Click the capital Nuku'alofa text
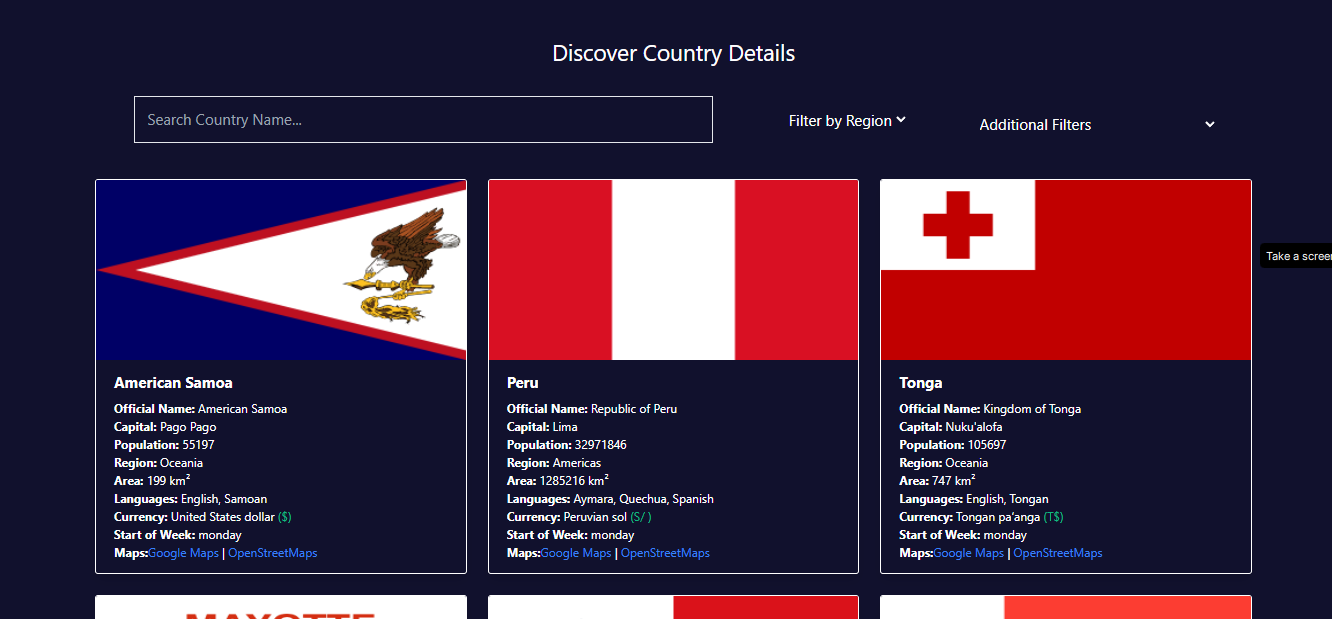 tap(973, 427)
